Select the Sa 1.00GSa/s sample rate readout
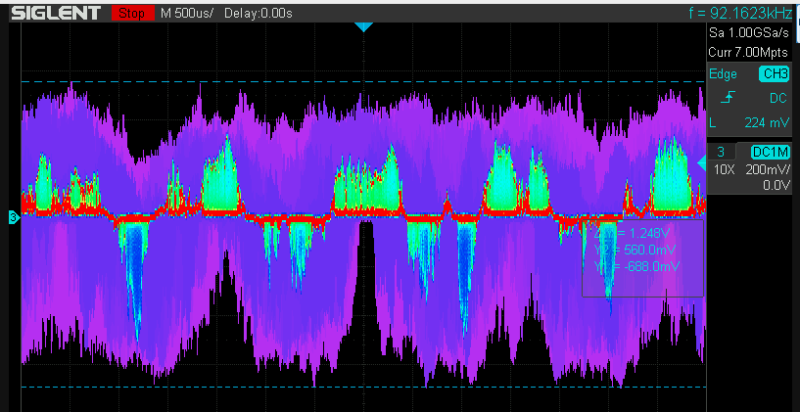 [752, 33]
